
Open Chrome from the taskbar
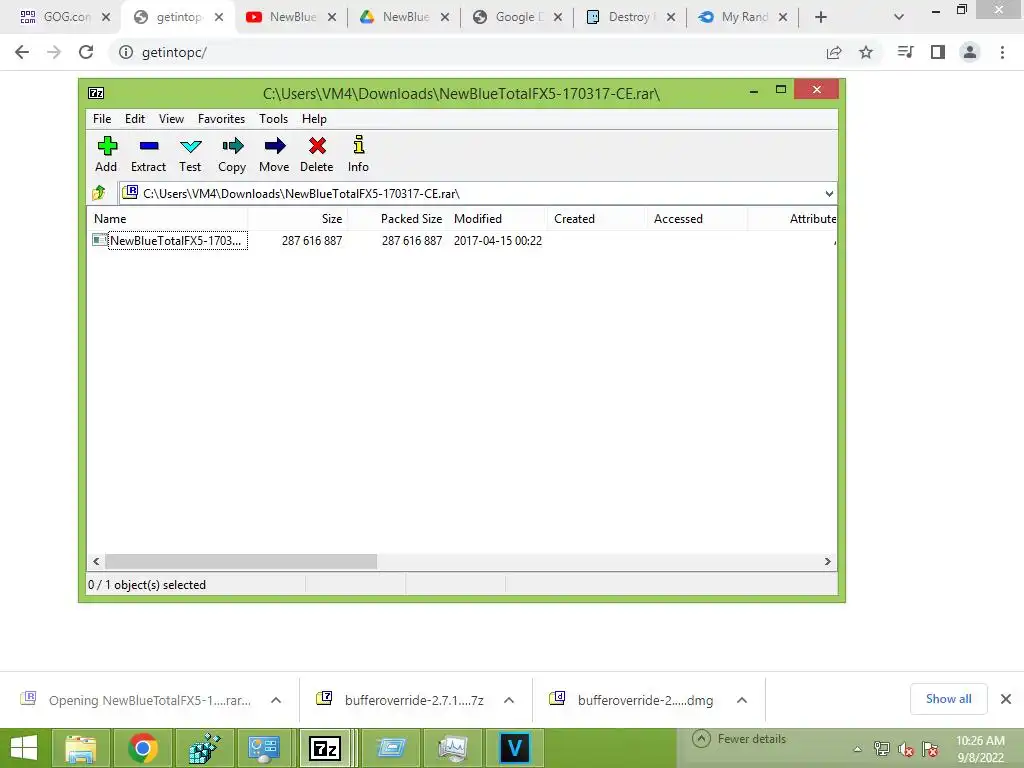pos(142,748)
